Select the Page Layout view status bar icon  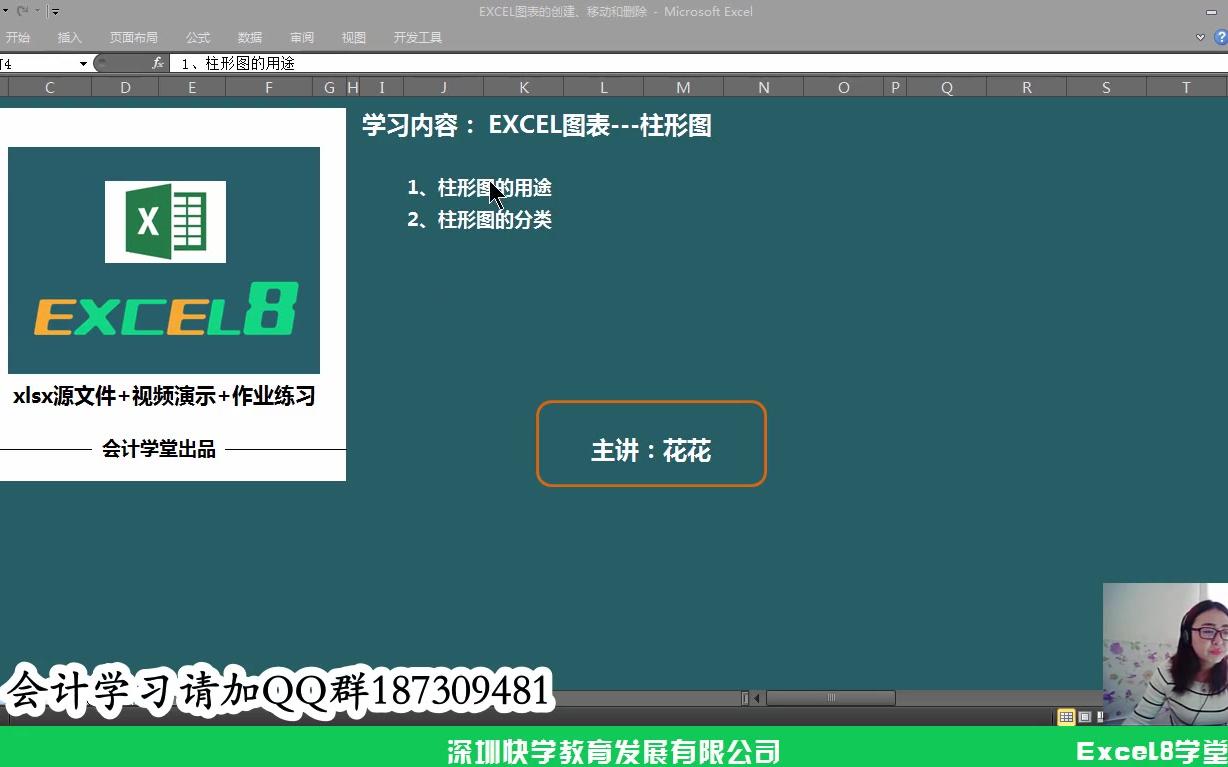point(1084,716)
